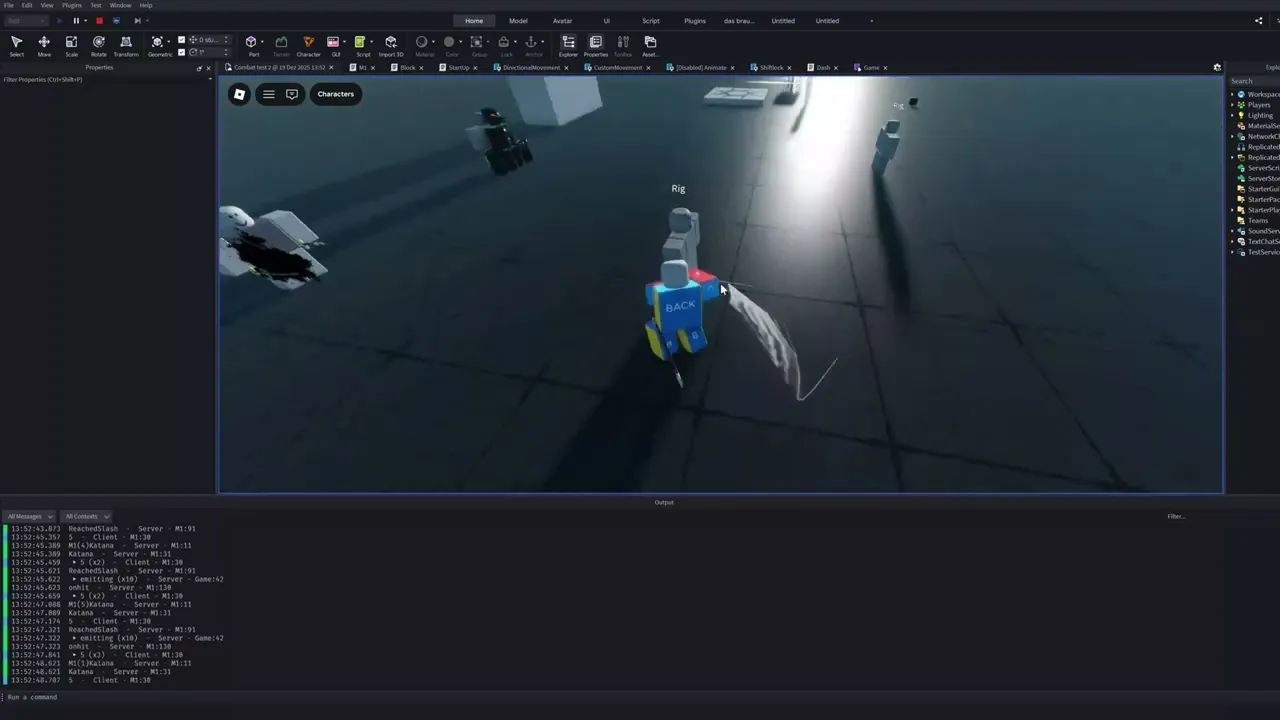Stop the playtest with red square
Image resolution: width=1280 pixels, height=720 pixels.
pyautogui.click(x=99, y=21)
